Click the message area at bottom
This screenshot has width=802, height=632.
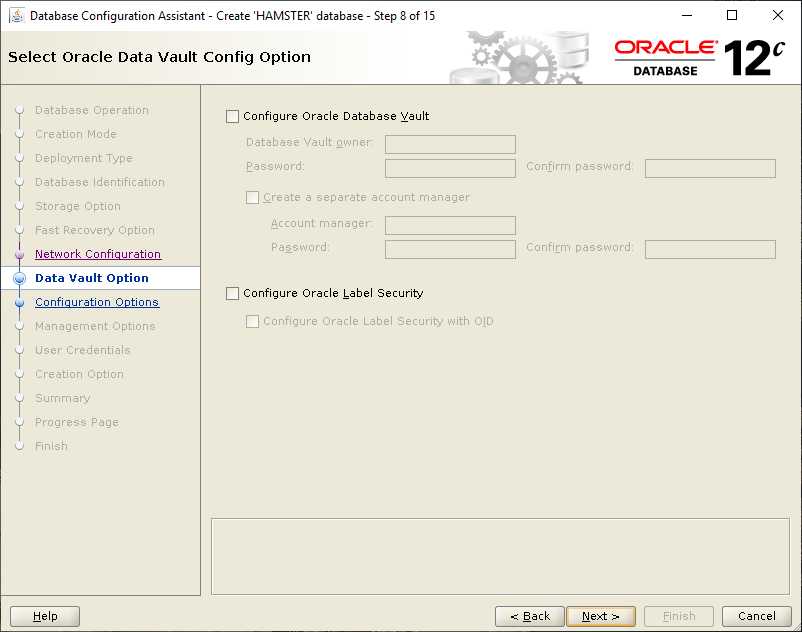click(x=500, y=557)
